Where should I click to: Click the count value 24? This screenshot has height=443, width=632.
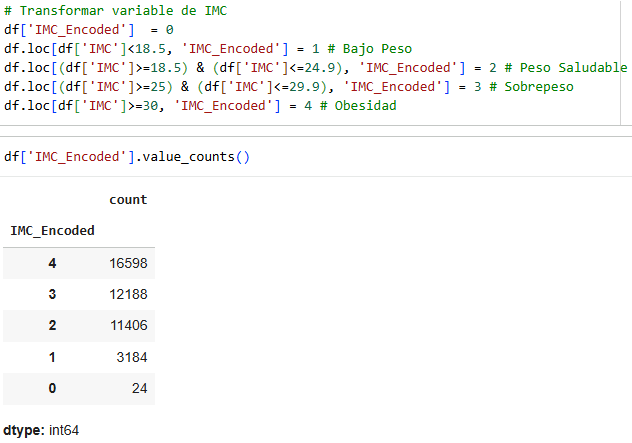139,388
